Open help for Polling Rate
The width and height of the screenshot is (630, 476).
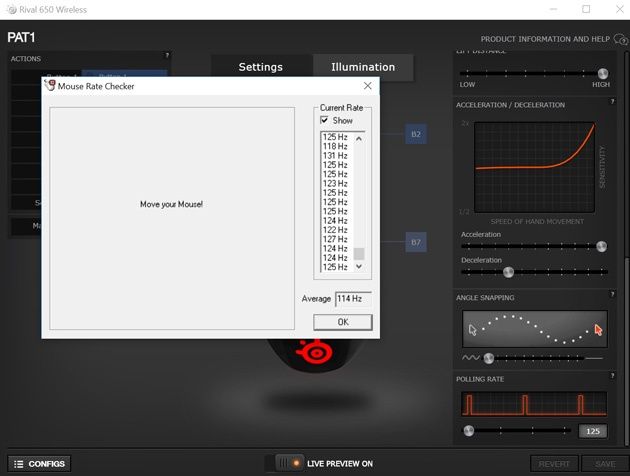(x=612, y=376)
